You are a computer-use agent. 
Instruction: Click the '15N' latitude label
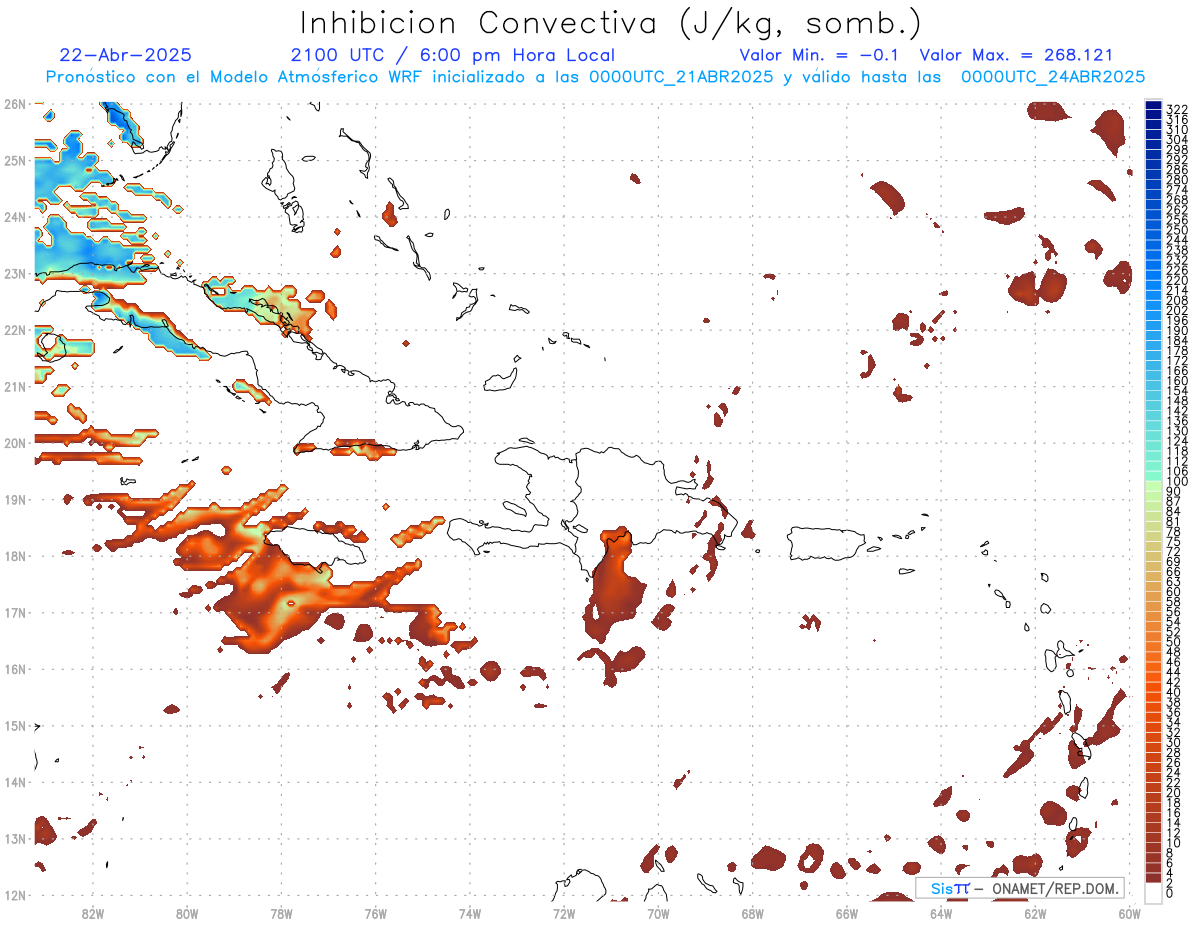[14, 725]
